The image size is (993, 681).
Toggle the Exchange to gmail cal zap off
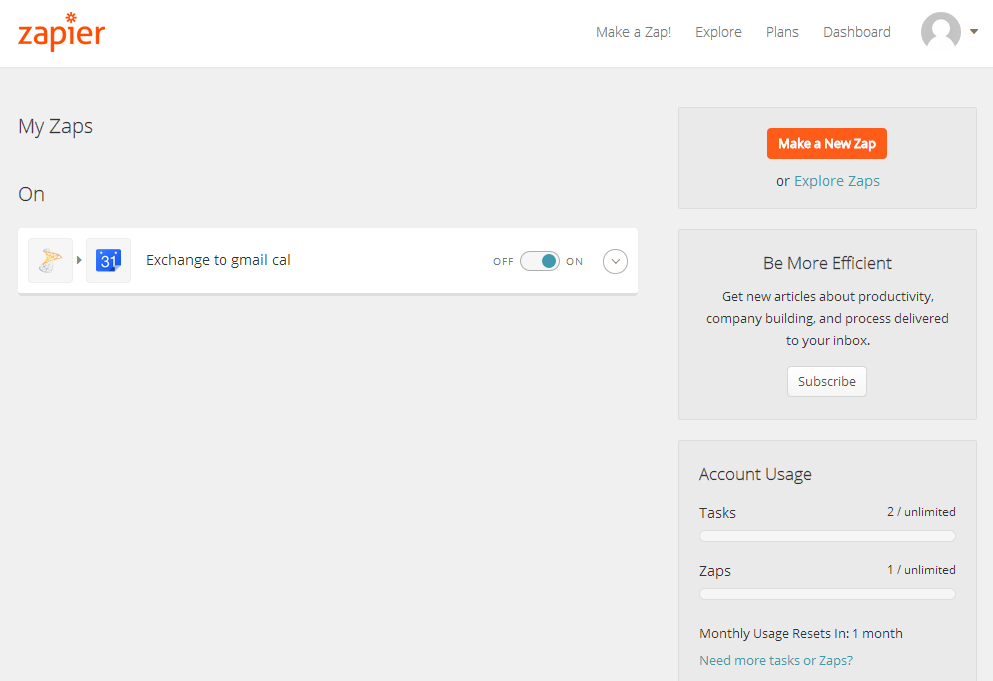click(x=540, y=261)
